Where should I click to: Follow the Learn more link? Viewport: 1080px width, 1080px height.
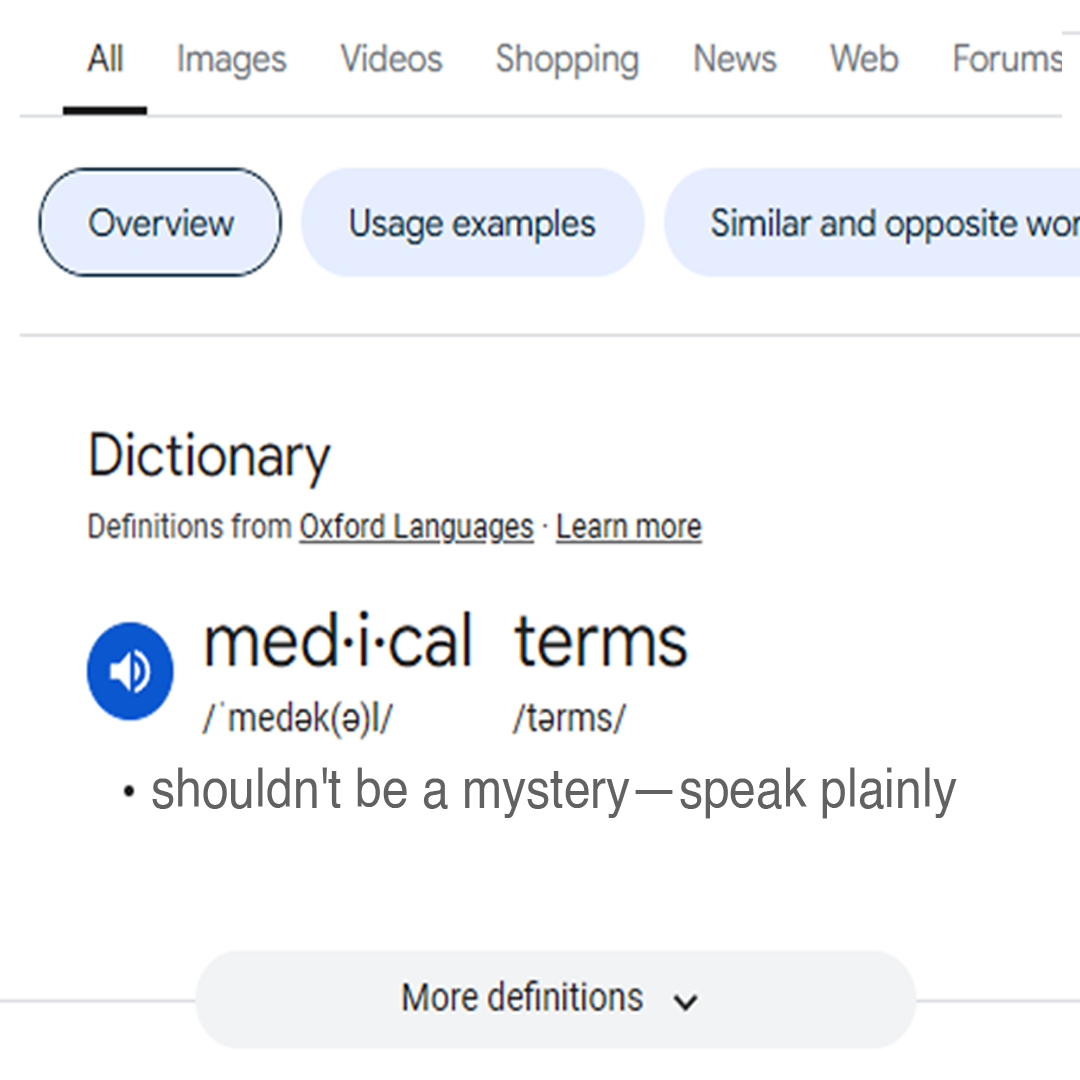pos(628,527)
